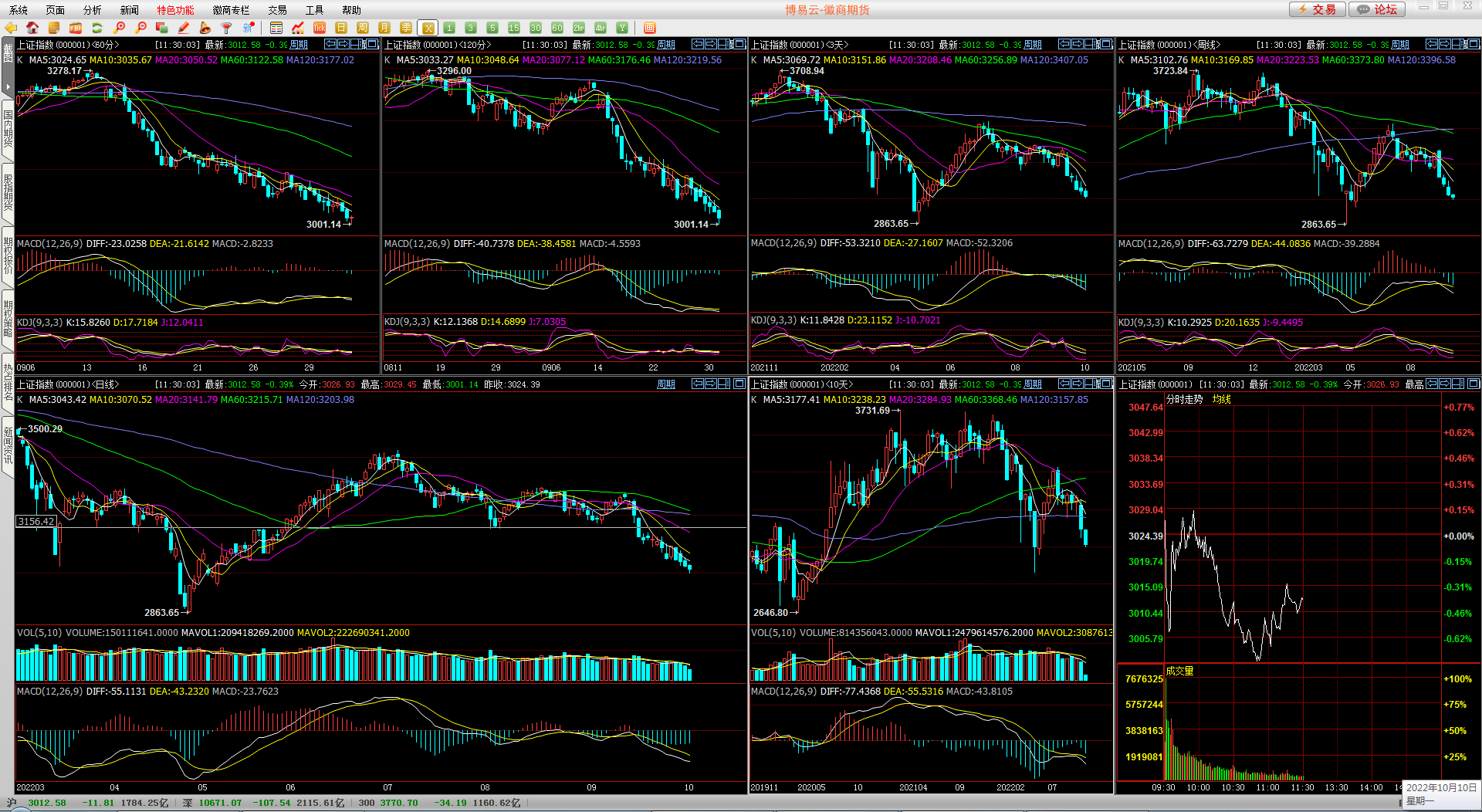Open the F10 company info icon

pyautogui.click(x=76, y=28)
